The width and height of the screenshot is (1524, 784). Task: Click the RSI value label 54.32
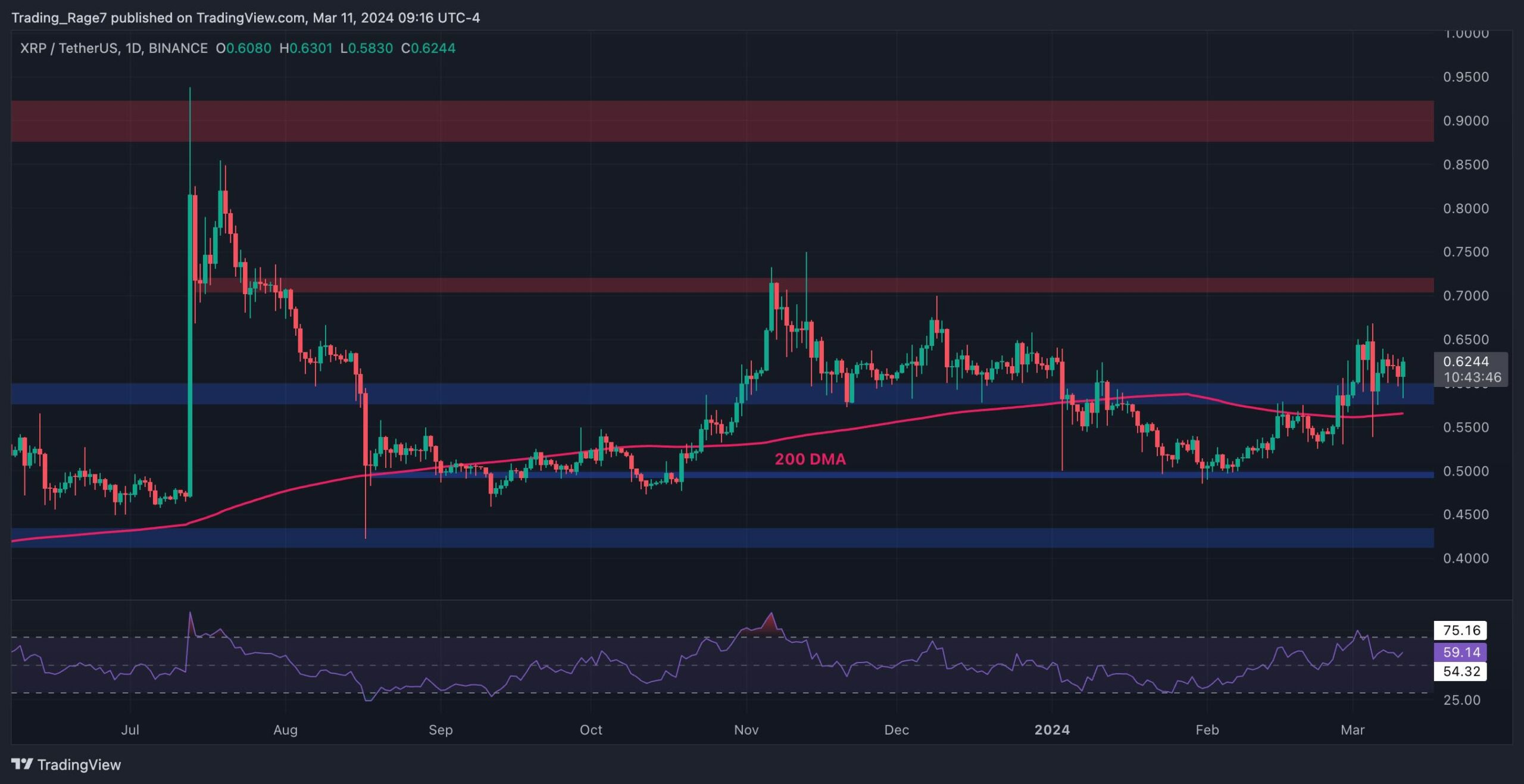pos(1461,671)
